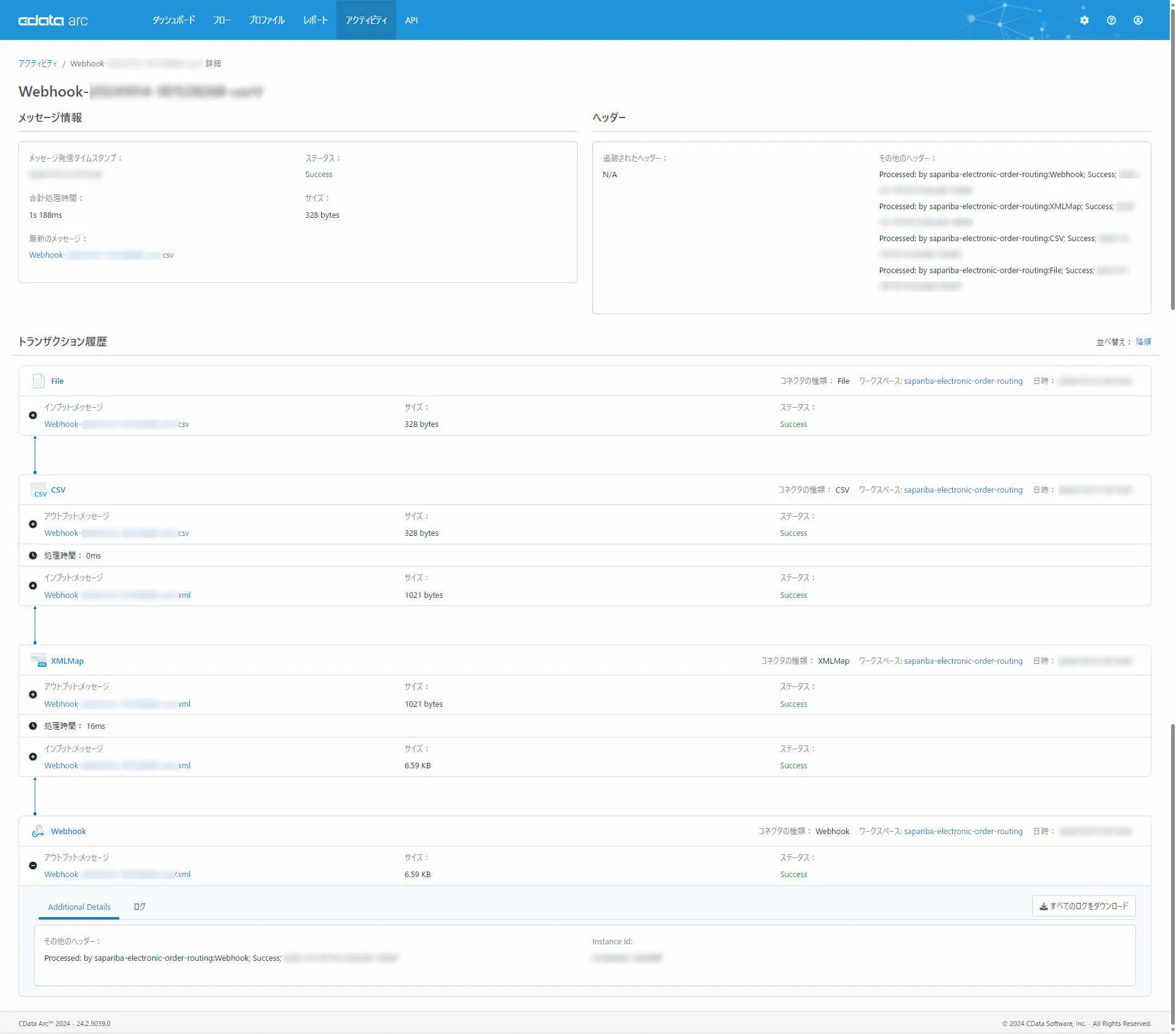Open the XMLMap row workspace link
The image size is (1176, 1034).
963,661
